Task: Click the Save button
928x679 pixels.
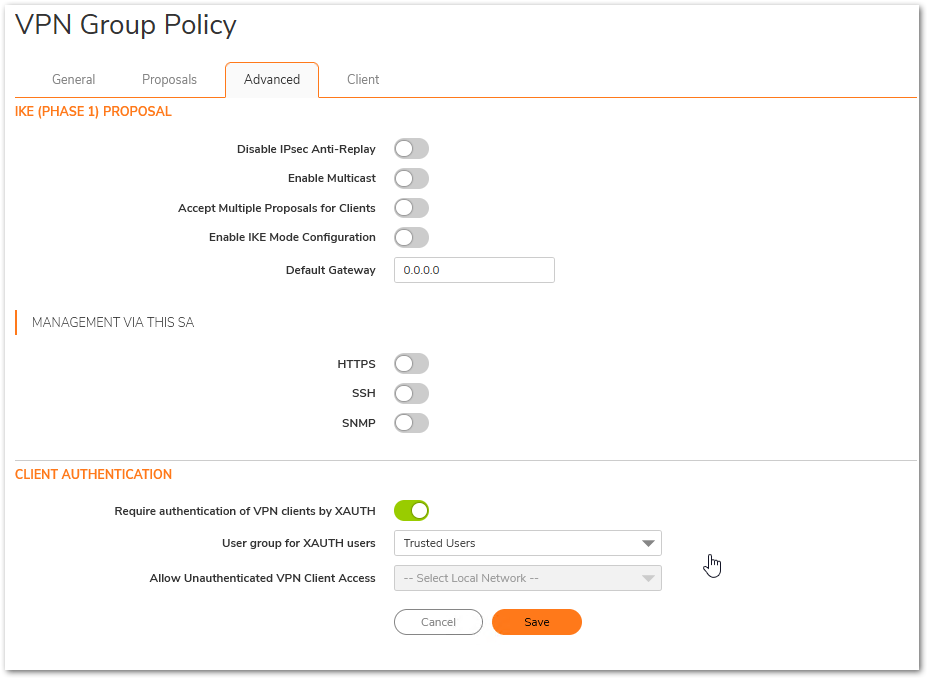Action: 536,622
